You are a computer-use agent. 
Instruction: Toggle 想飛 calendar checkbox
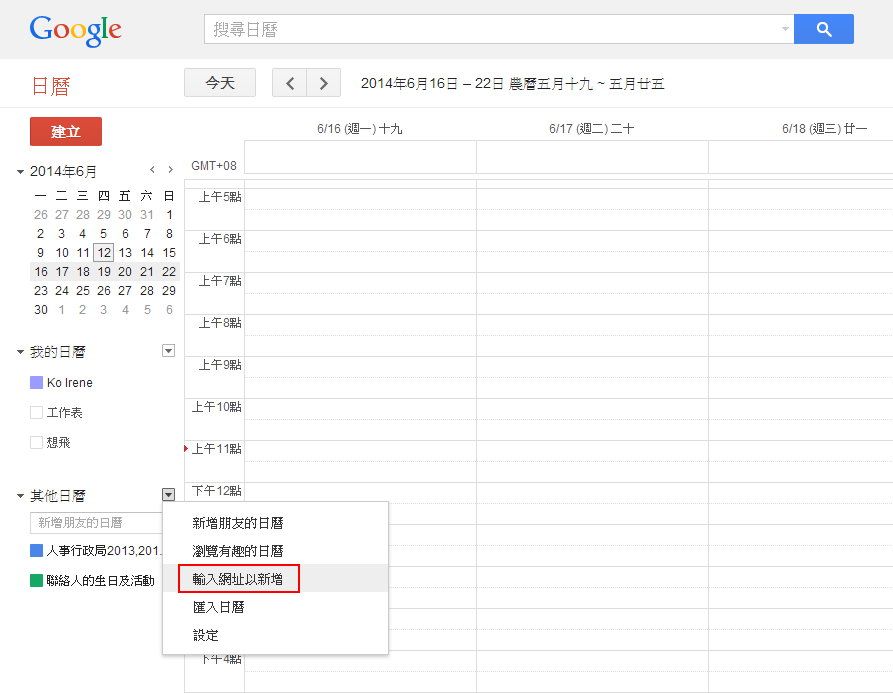coord(37,443)
